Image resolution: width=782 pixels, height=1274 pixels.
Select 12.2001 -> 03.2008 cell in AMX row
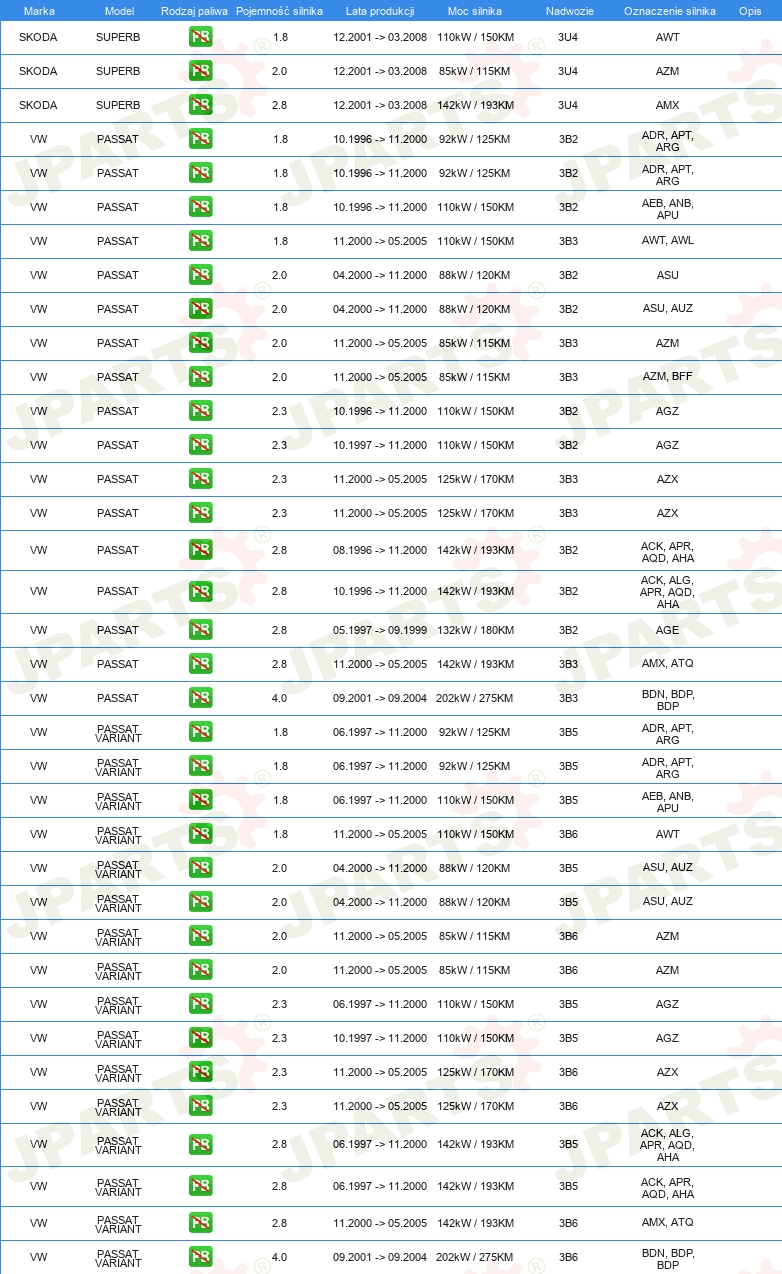380,105
